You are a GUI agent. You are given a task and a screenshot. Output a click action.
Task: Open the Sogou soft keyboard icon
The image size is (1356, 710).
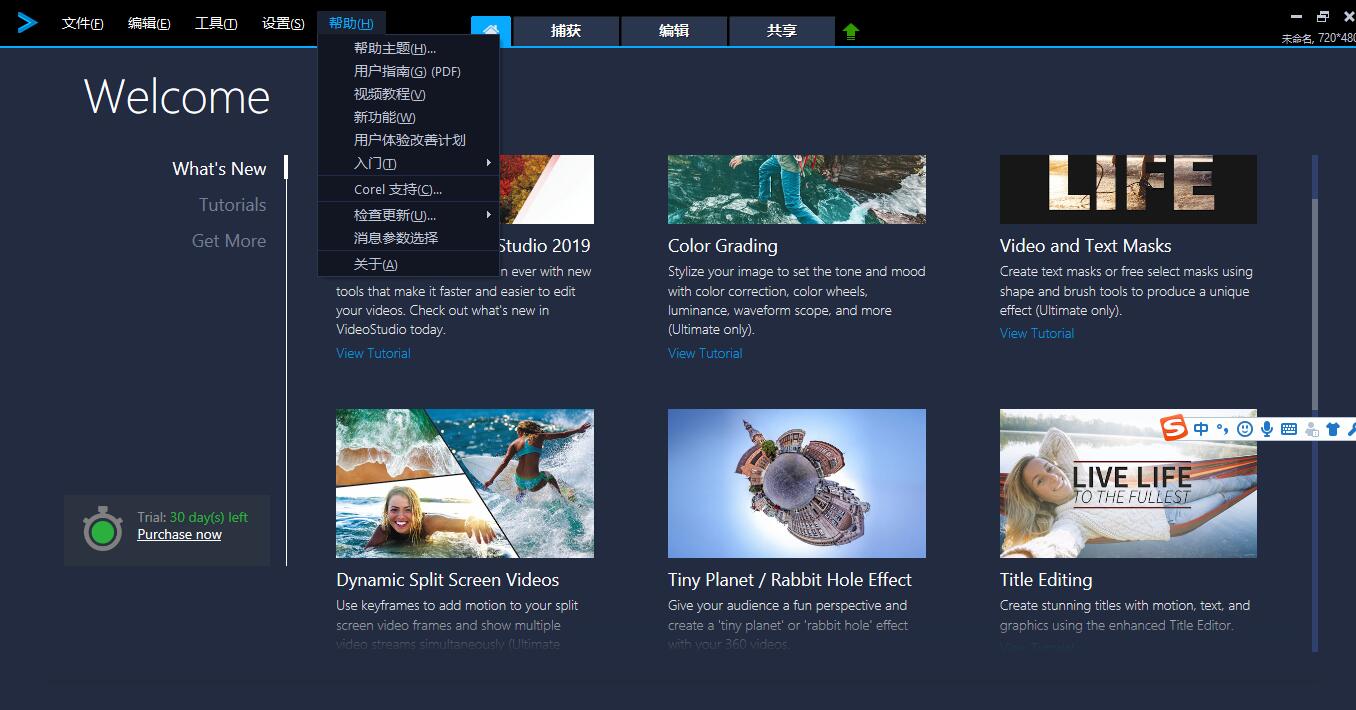click(1289, 429)
